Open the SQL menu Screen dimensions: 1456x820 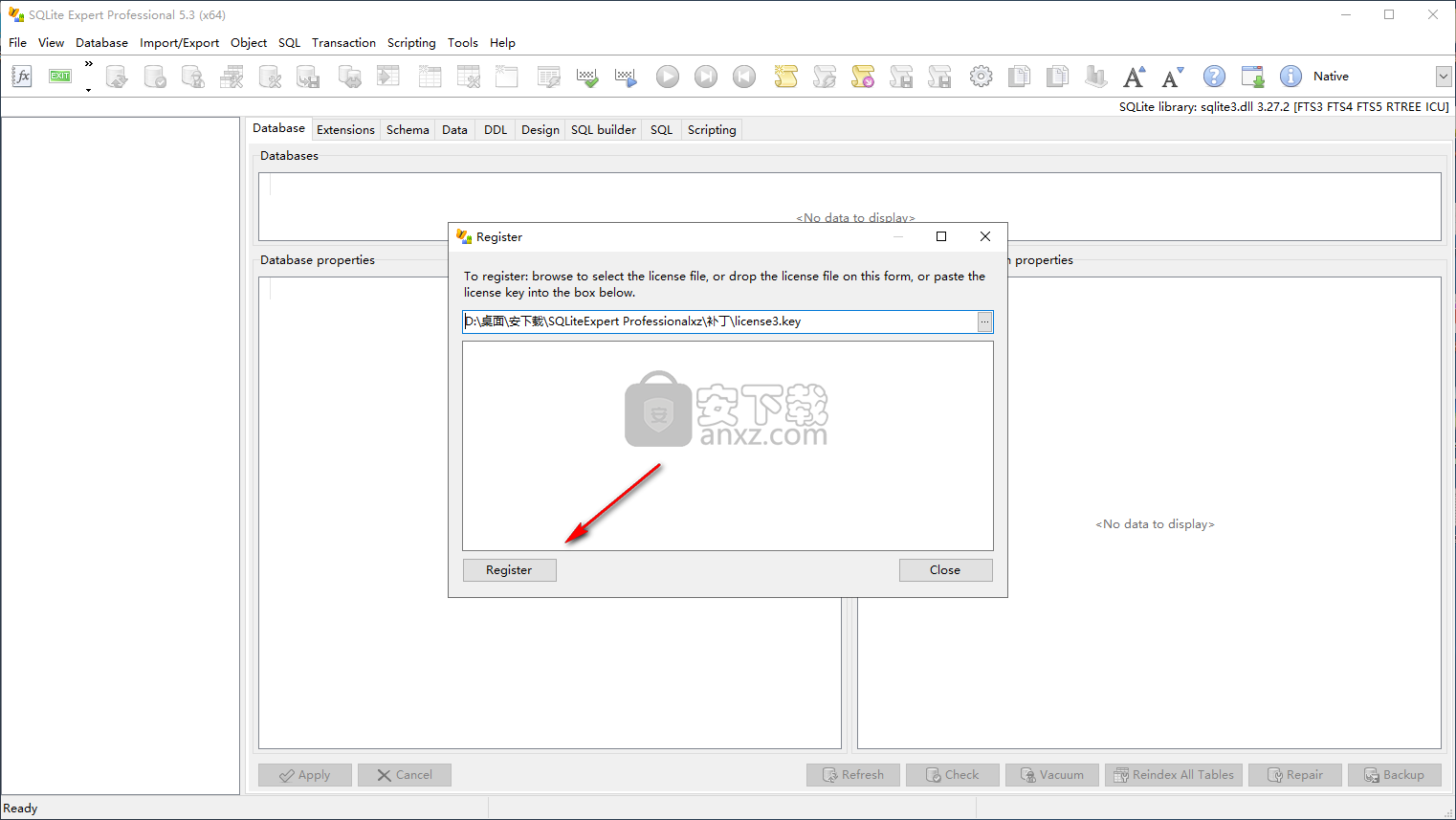coord(290,43)
